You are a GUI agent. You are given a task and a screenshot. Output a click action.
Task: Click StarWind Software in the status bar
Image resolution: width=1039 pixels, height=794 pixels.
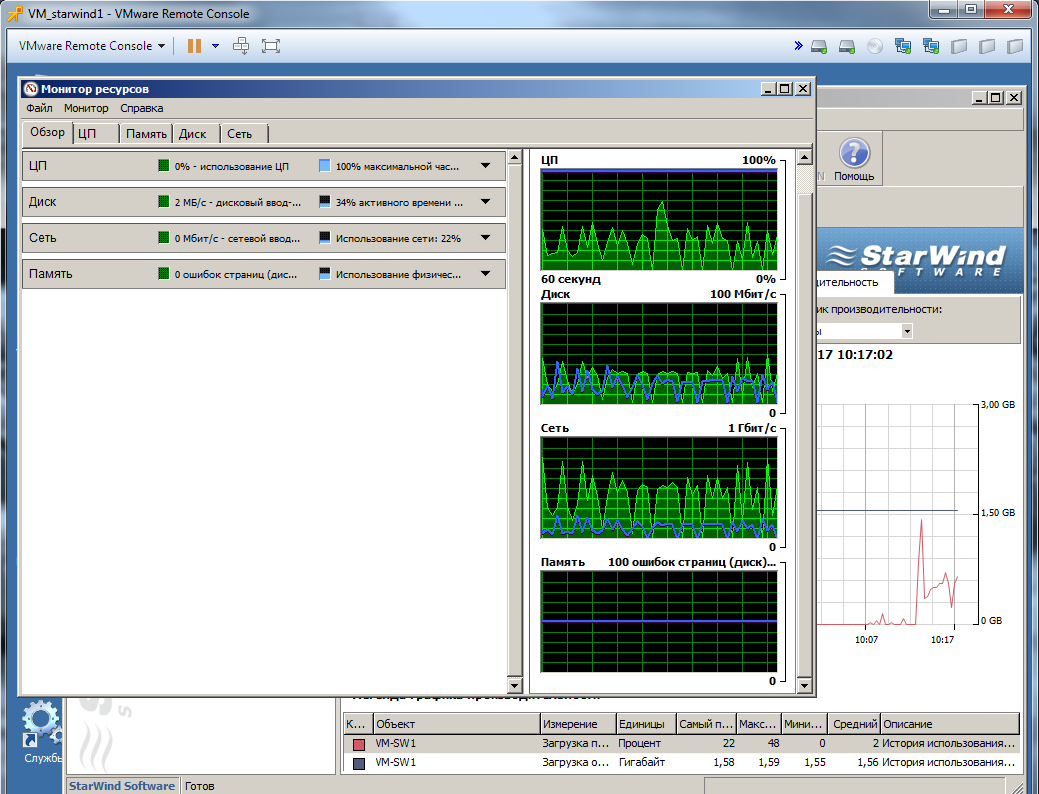pyautogui.click(x=122, y=785)
